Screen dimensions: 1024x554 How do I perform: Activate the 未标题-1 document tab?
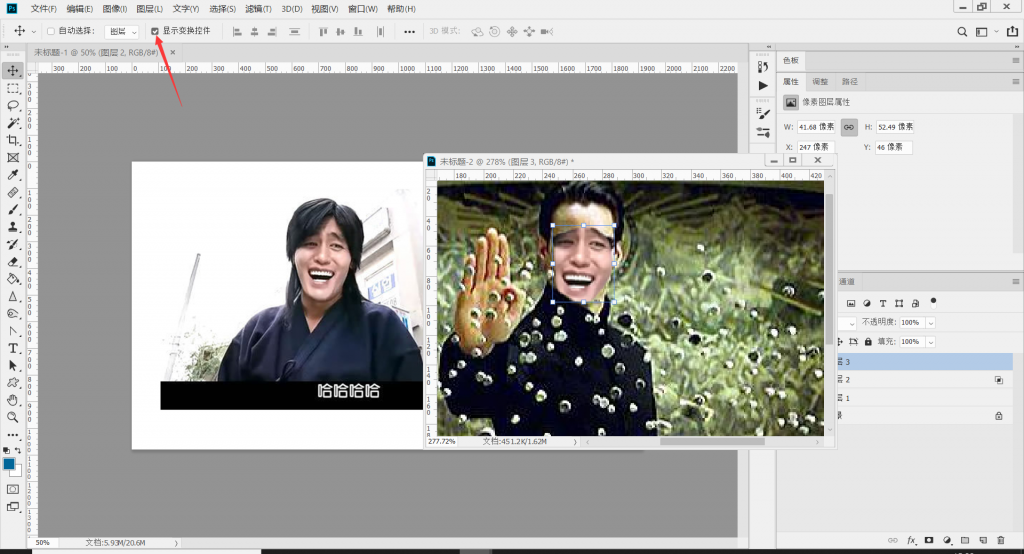(96, 52)
